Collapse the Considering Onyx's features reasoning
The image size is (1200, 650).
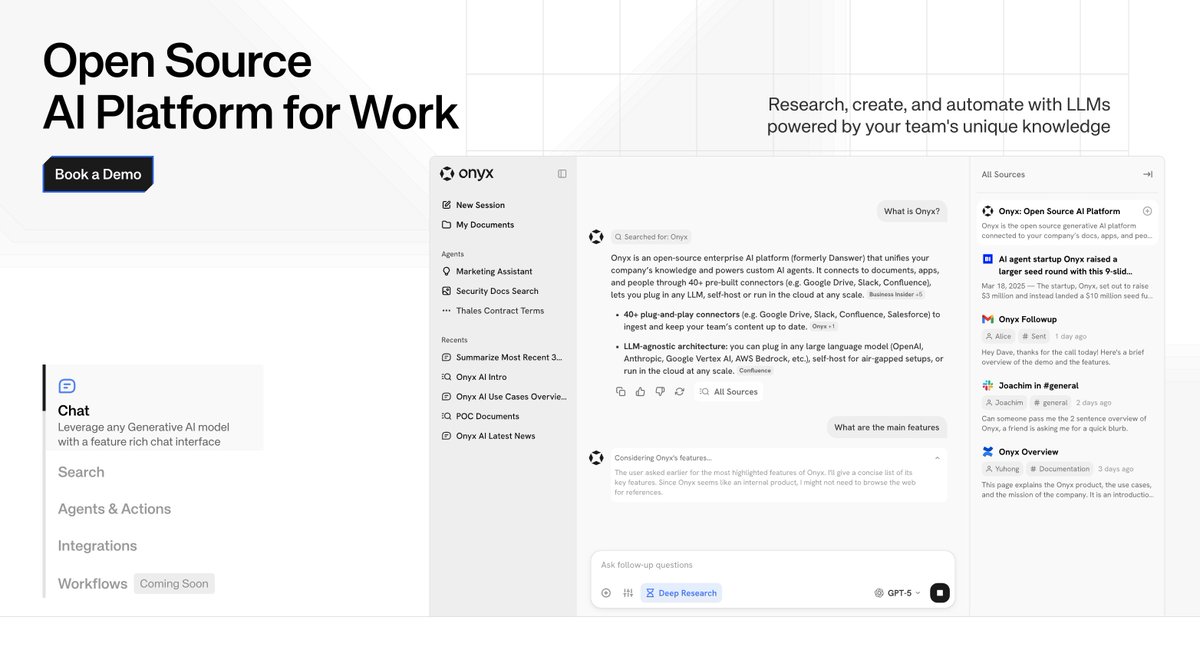(x=937, y=458)
